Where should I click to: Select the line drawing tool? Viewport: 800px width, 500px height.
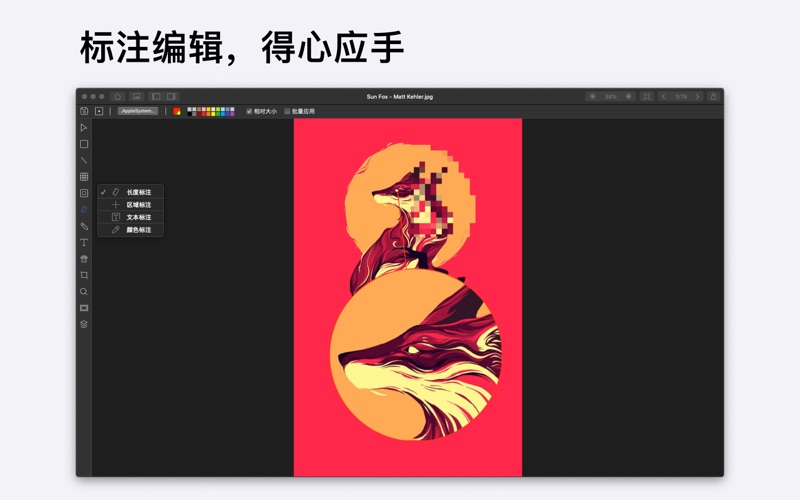click(x=84, y=160)
